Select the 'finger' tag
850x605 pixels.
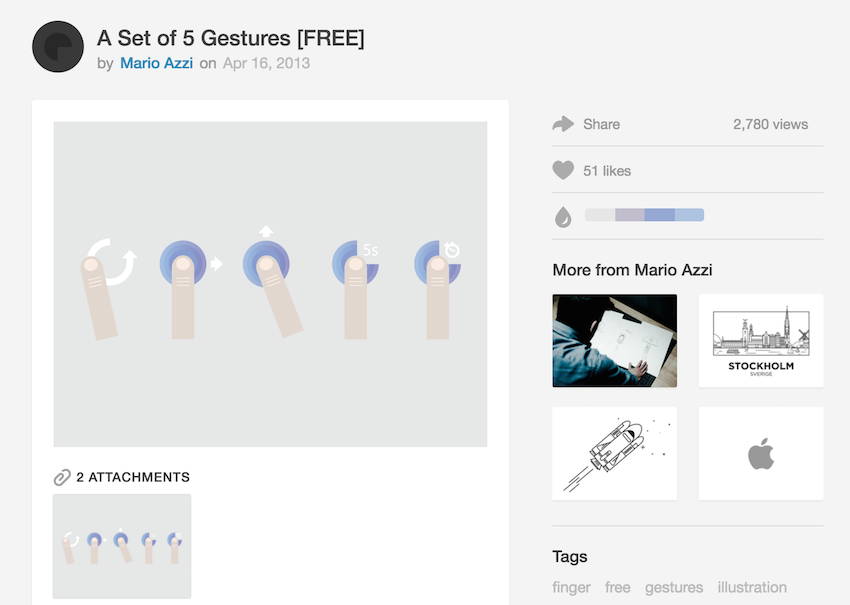click(x=571, y=587)
